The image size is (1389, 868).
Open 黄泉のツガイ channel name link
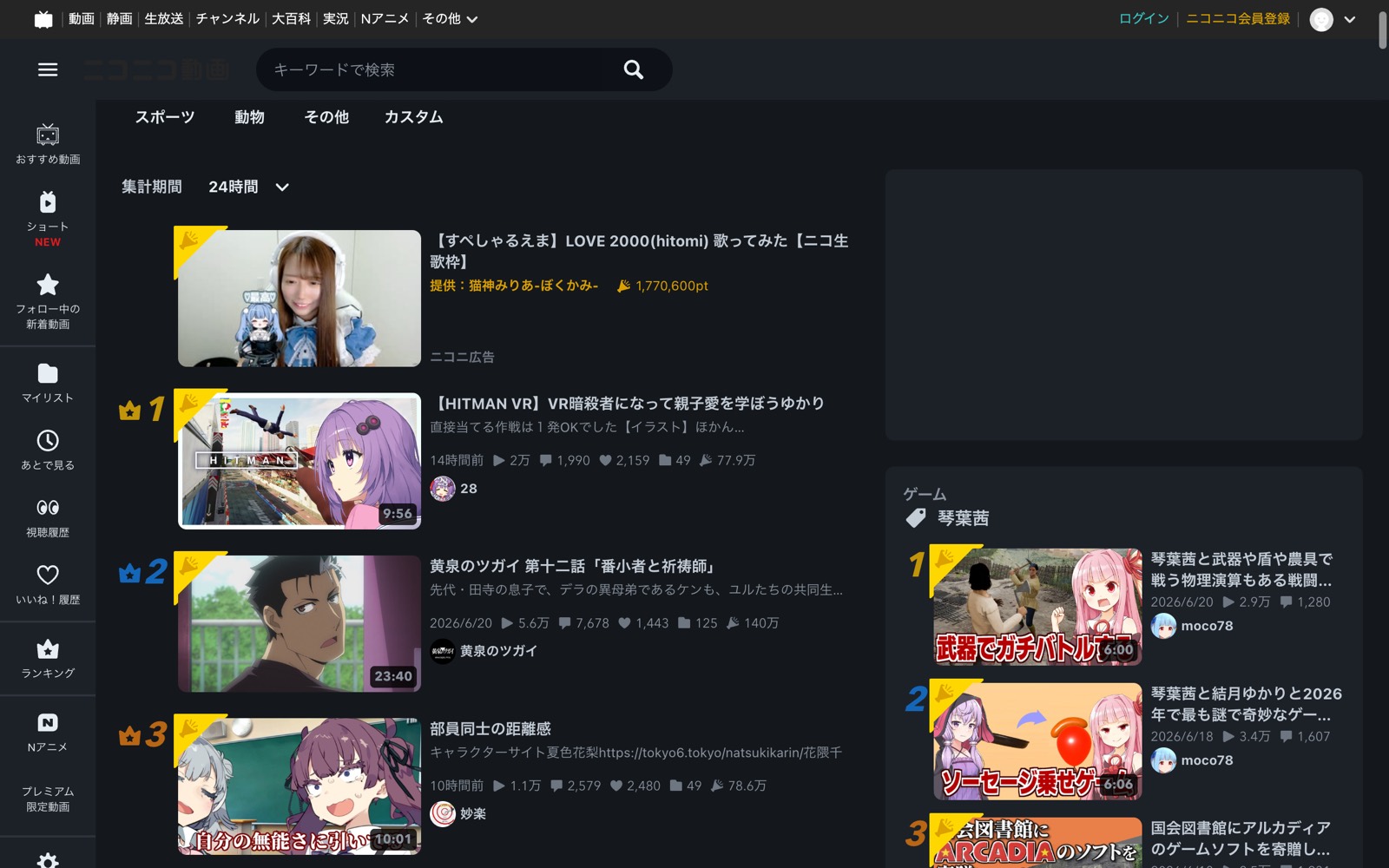pos(498,651)
